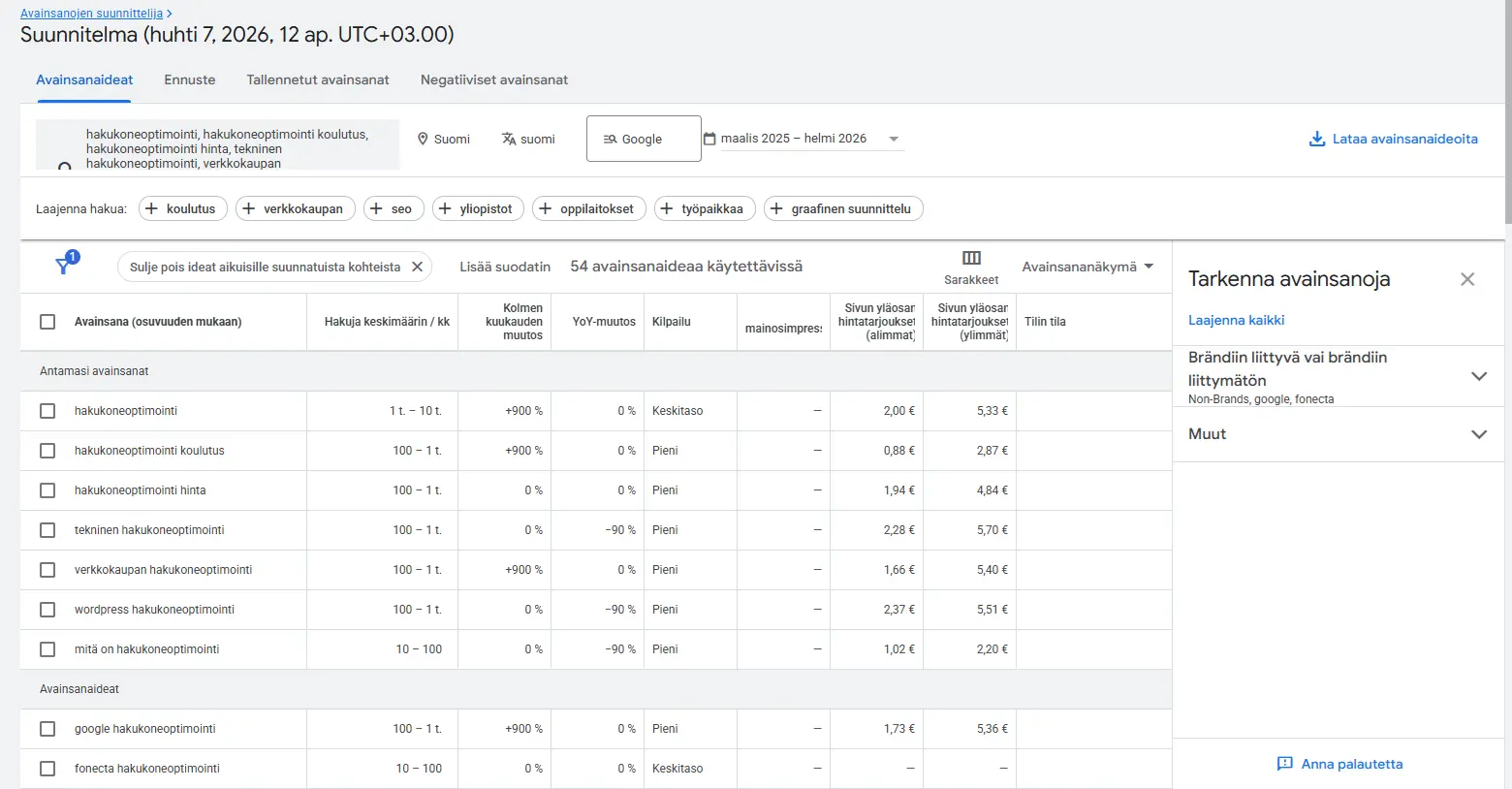Click the language icon next to suomi
The height and width of the screenshot is (789, 1512).
507,139
